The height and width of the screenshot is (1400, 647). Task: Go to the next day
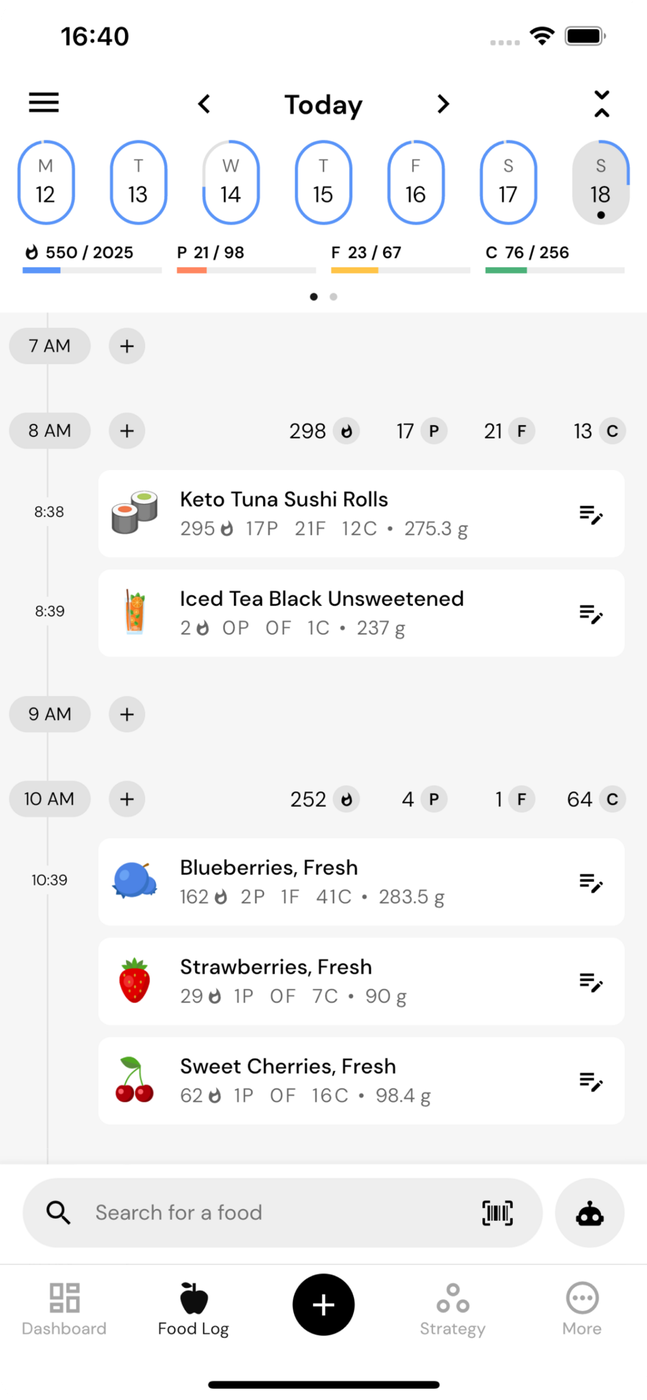(x=443, y=104)
